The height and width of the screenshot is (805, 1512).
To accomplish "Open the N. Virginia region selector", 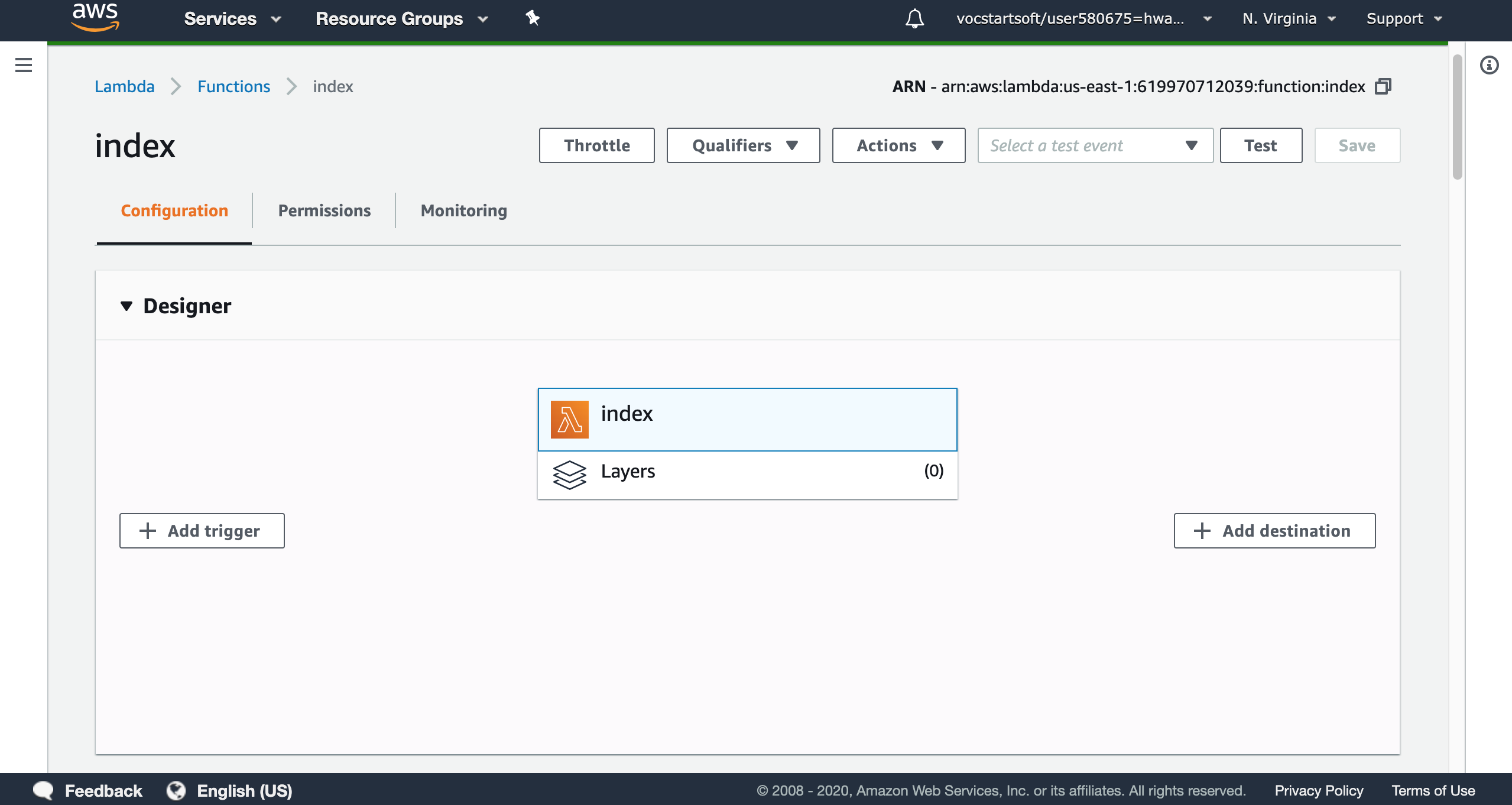I will pos(1289,19).
